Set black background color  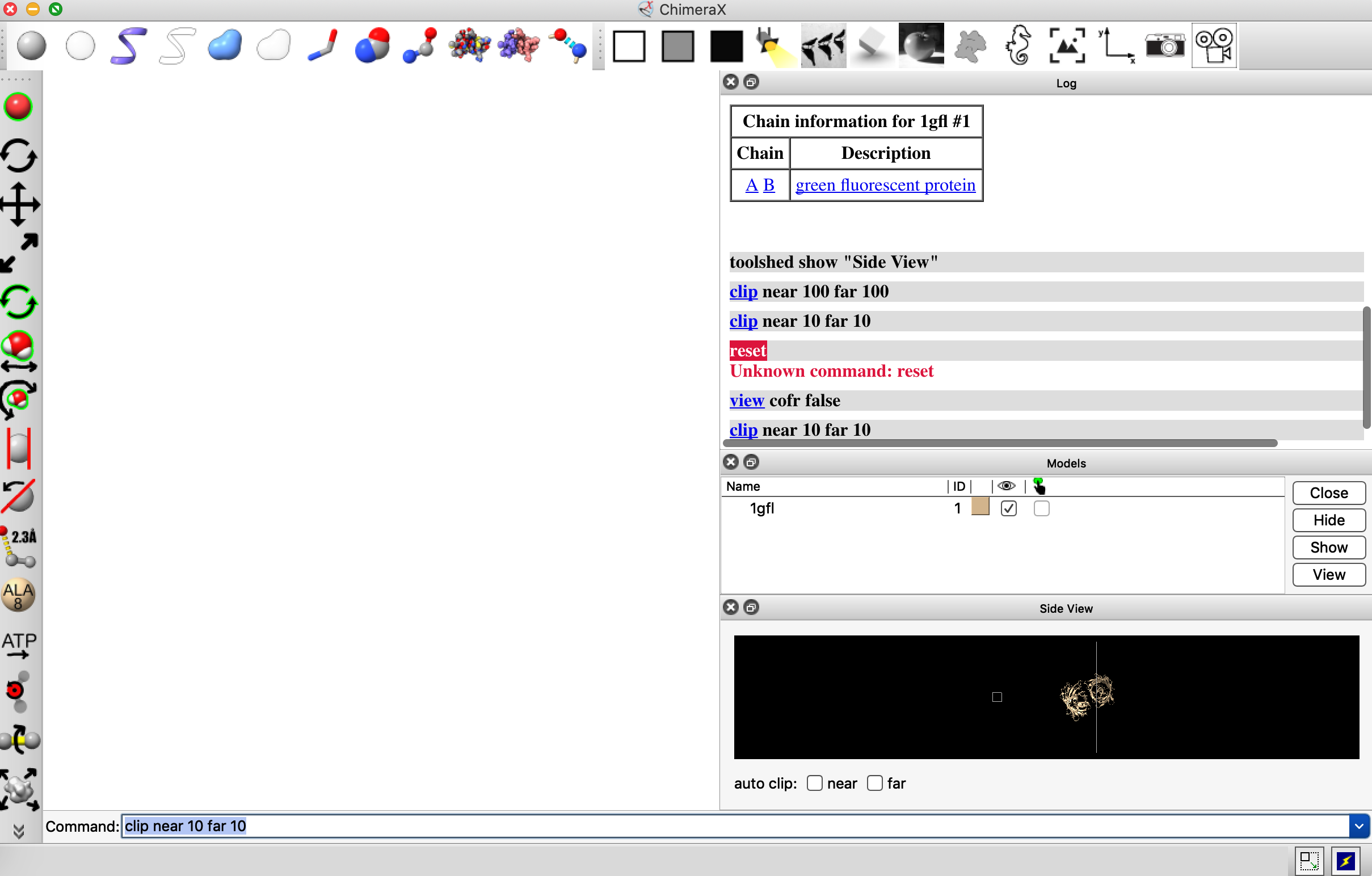point(726,45)
